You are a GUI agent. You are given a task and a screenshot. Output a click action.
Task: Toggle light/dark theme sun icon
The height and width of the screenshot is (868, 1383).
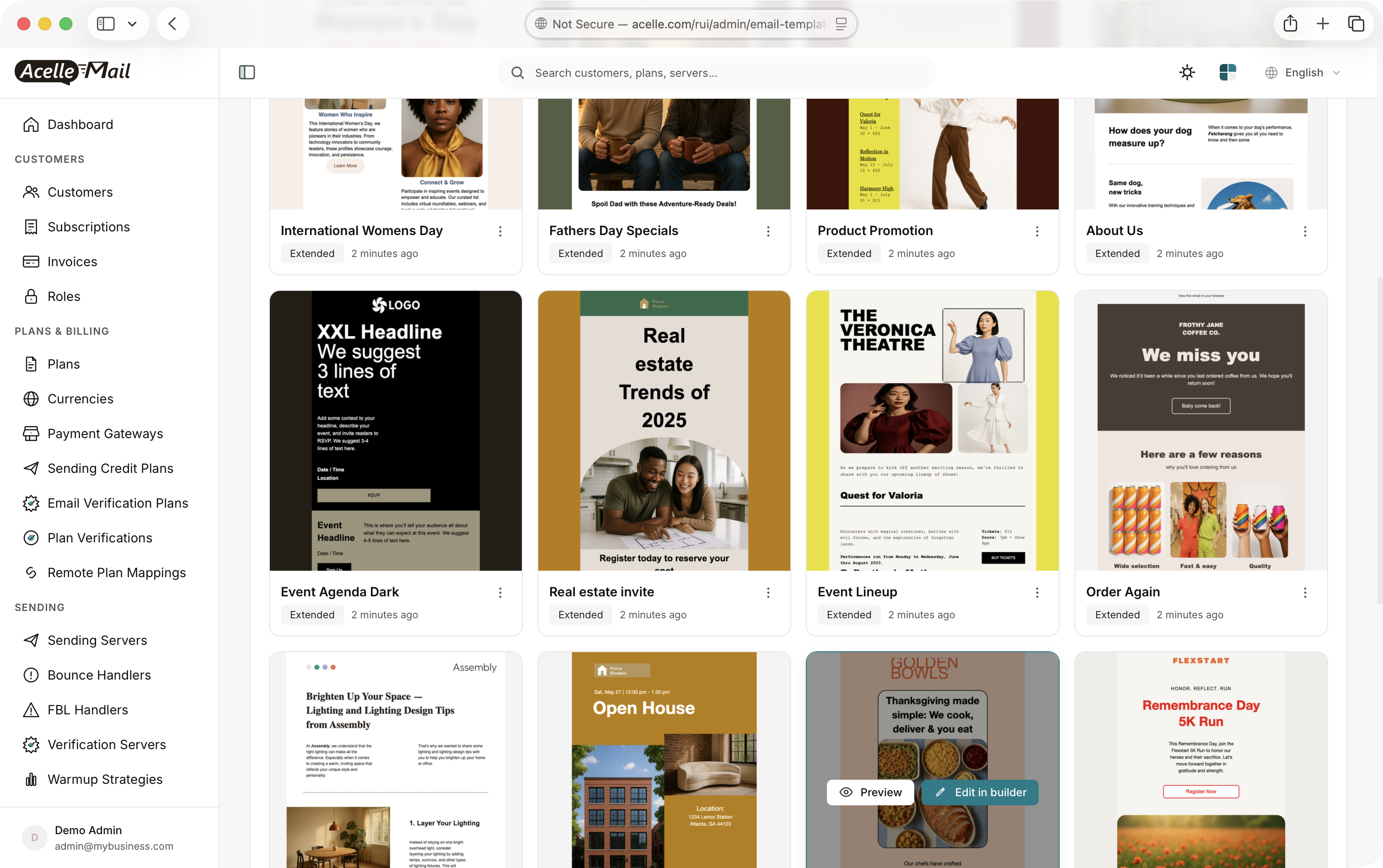(1187, 72)
